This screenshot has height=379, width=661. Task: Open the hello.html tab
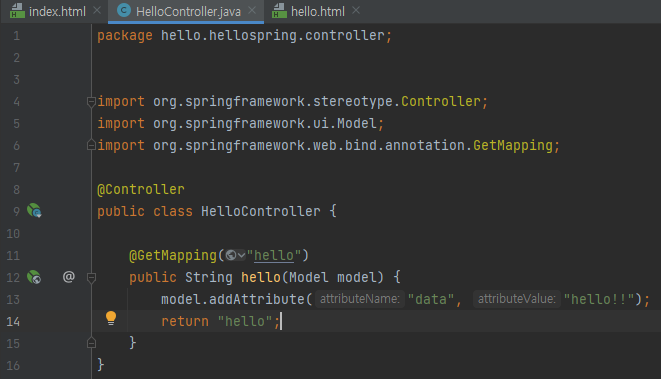click(317, 11)
